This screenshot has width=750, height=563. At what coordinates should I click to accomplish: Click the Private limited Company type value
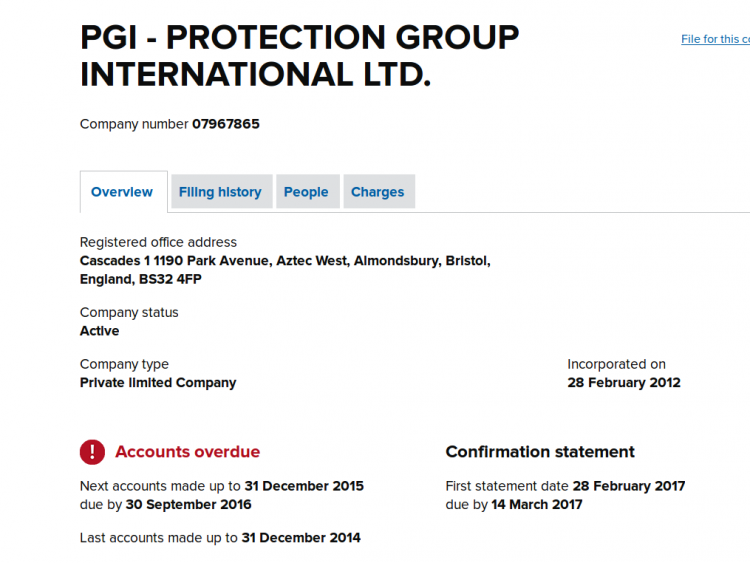click(x=158, y=383)
